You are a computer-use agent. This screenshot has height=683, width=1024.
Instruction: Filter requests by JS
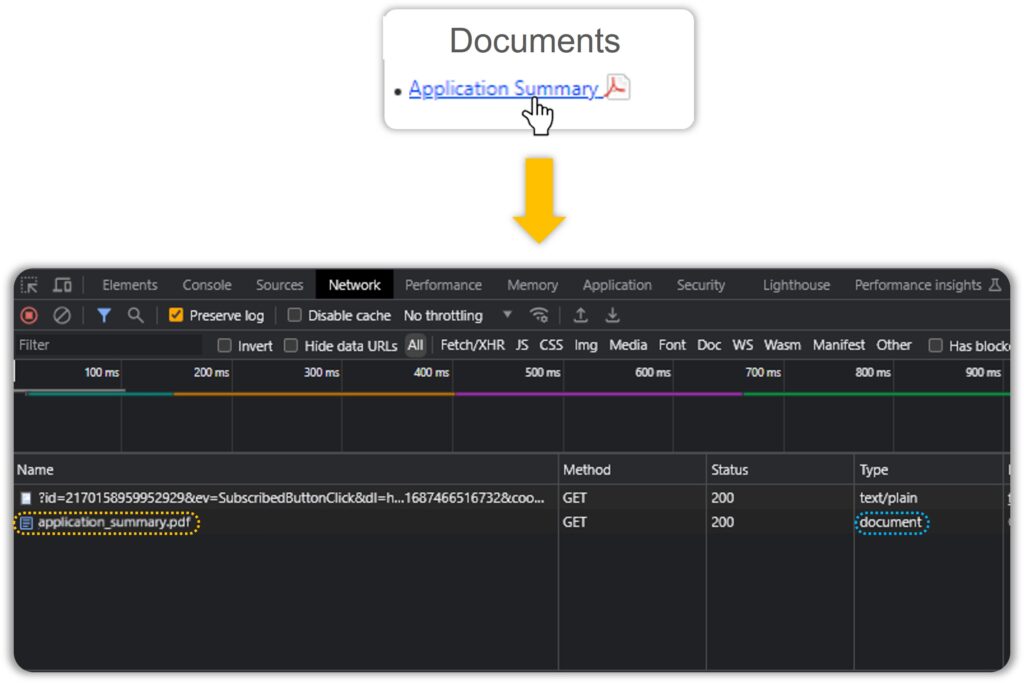tap(522, 345)
